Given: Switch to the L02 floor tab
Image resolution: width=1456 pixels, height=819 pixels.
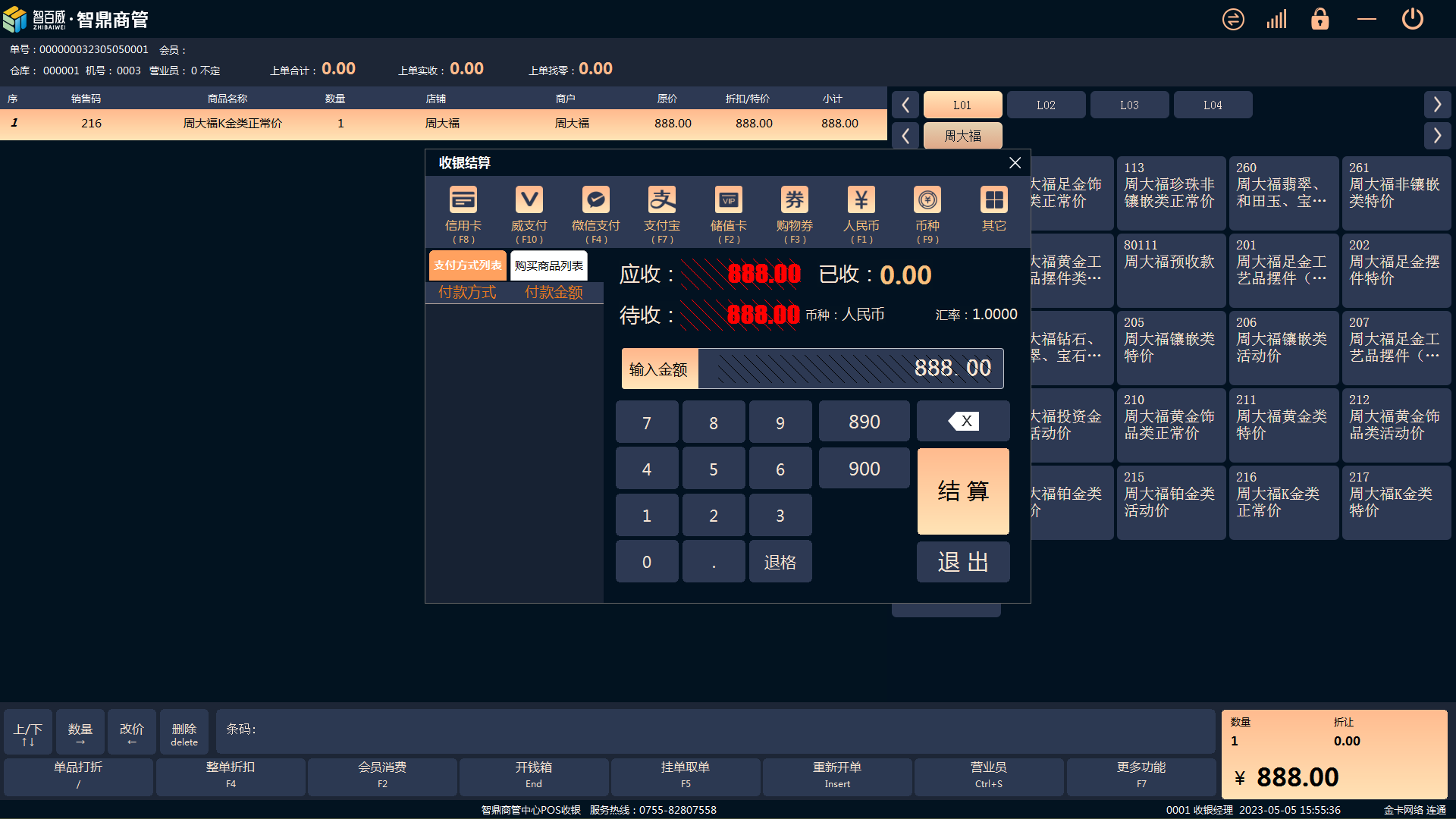Looking at the screenshot, I should pyautogui.click(x=1046, y=105).
